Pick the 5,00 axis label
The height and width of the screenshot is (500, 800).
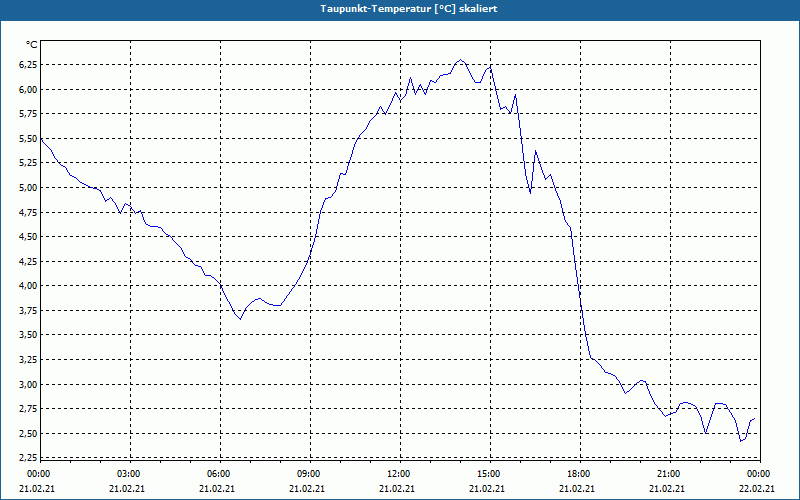pos(28,188)
